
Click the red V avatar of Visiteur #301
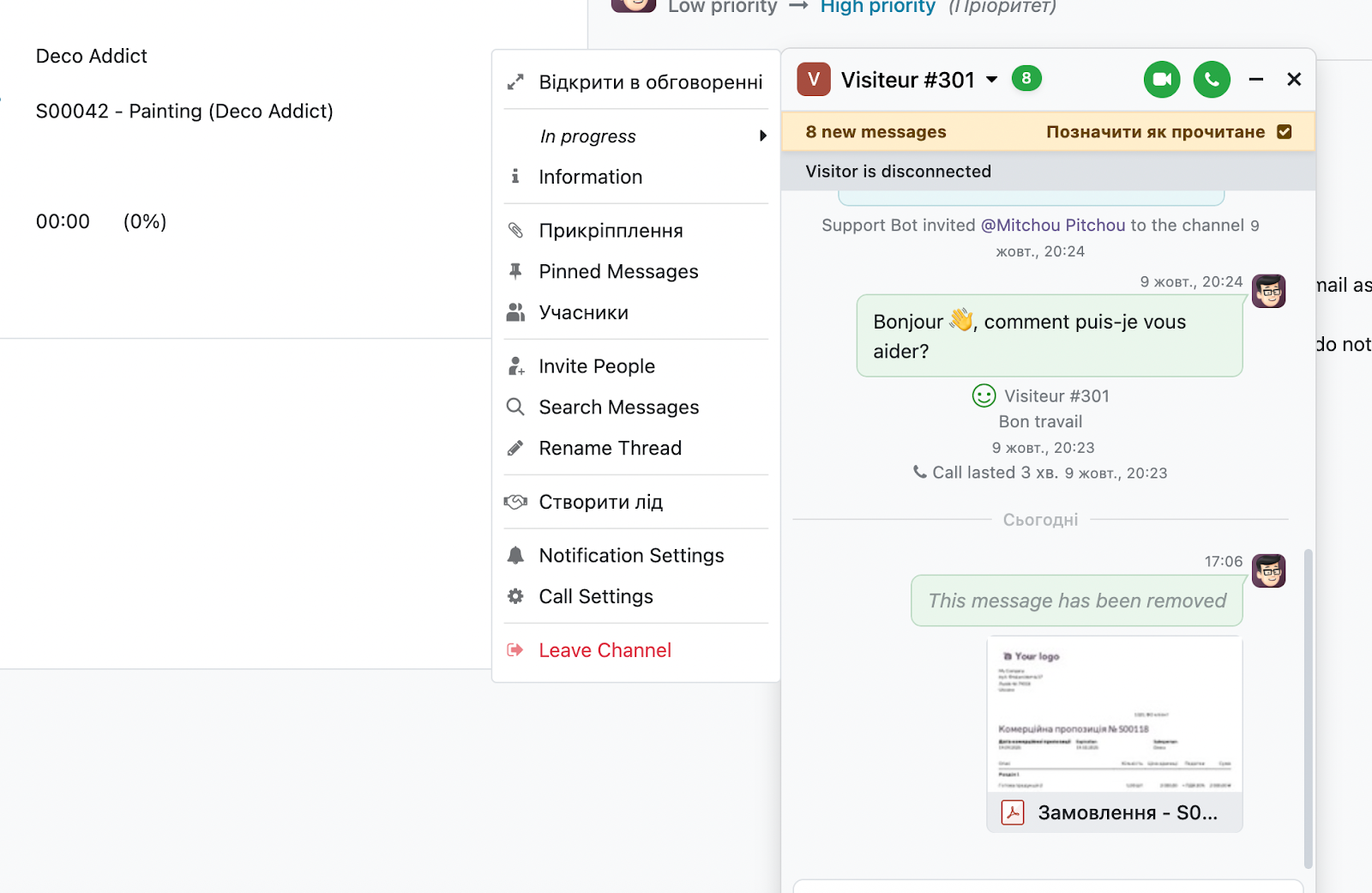click(813, 80)
